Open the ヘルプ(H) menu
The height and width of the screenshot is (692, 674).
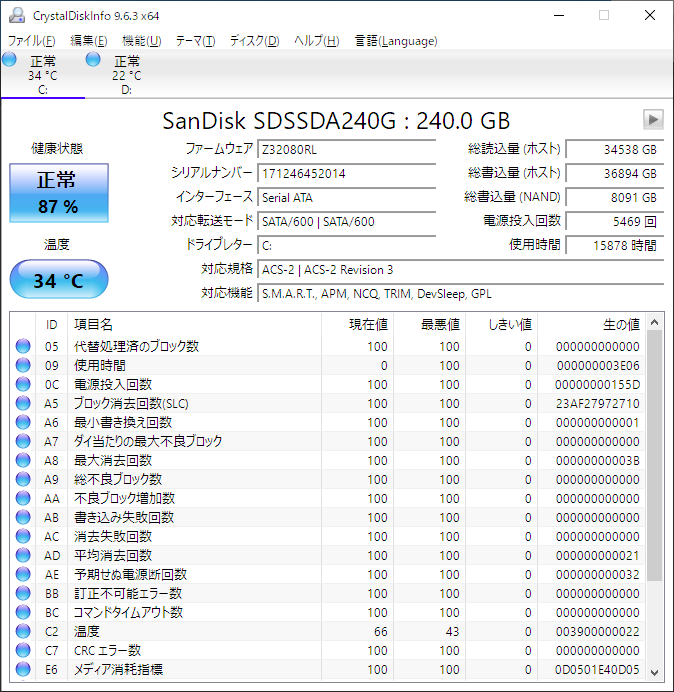tap(316, 41)
